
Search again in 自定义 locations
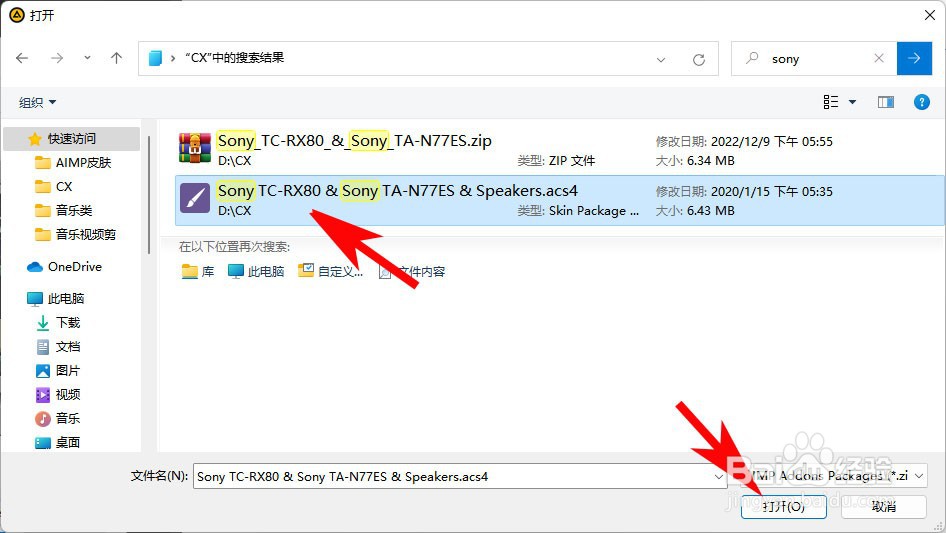click(x=331, y=272)
